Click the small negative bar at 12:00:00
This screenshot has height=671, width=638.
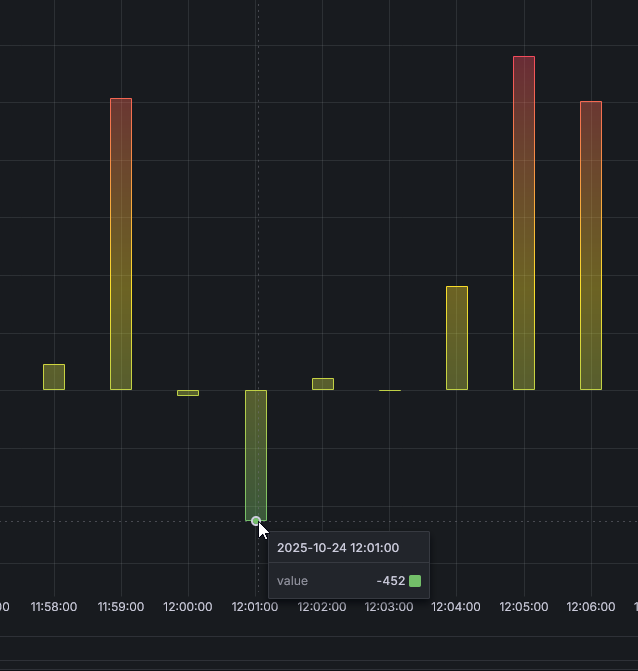[x=188, y=393]
